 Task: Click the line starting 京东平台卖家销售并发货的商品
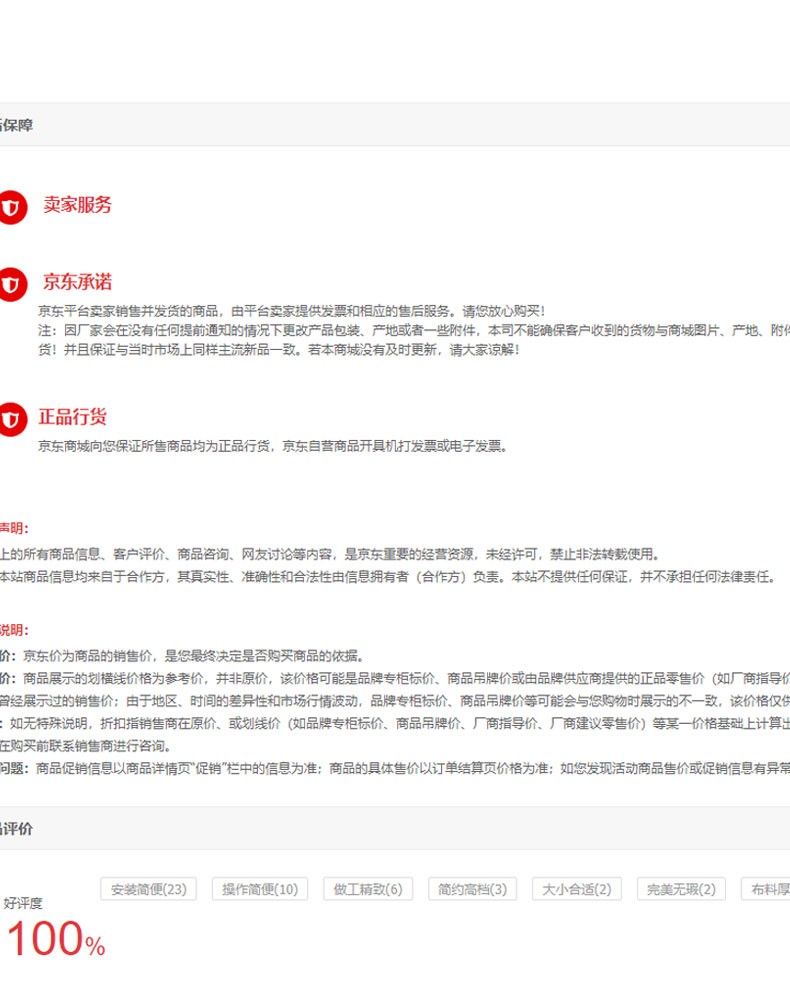292,311
